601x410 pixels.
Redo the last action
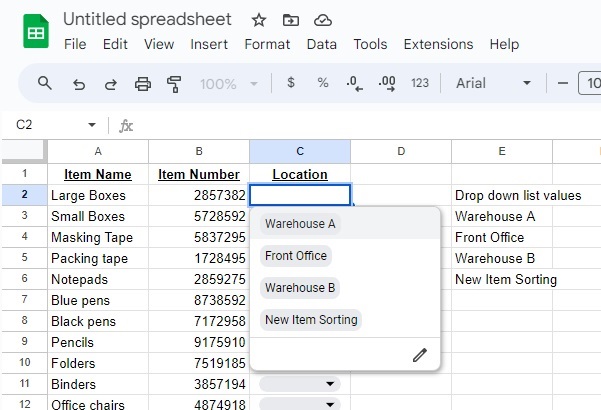[x=111, y=84]
